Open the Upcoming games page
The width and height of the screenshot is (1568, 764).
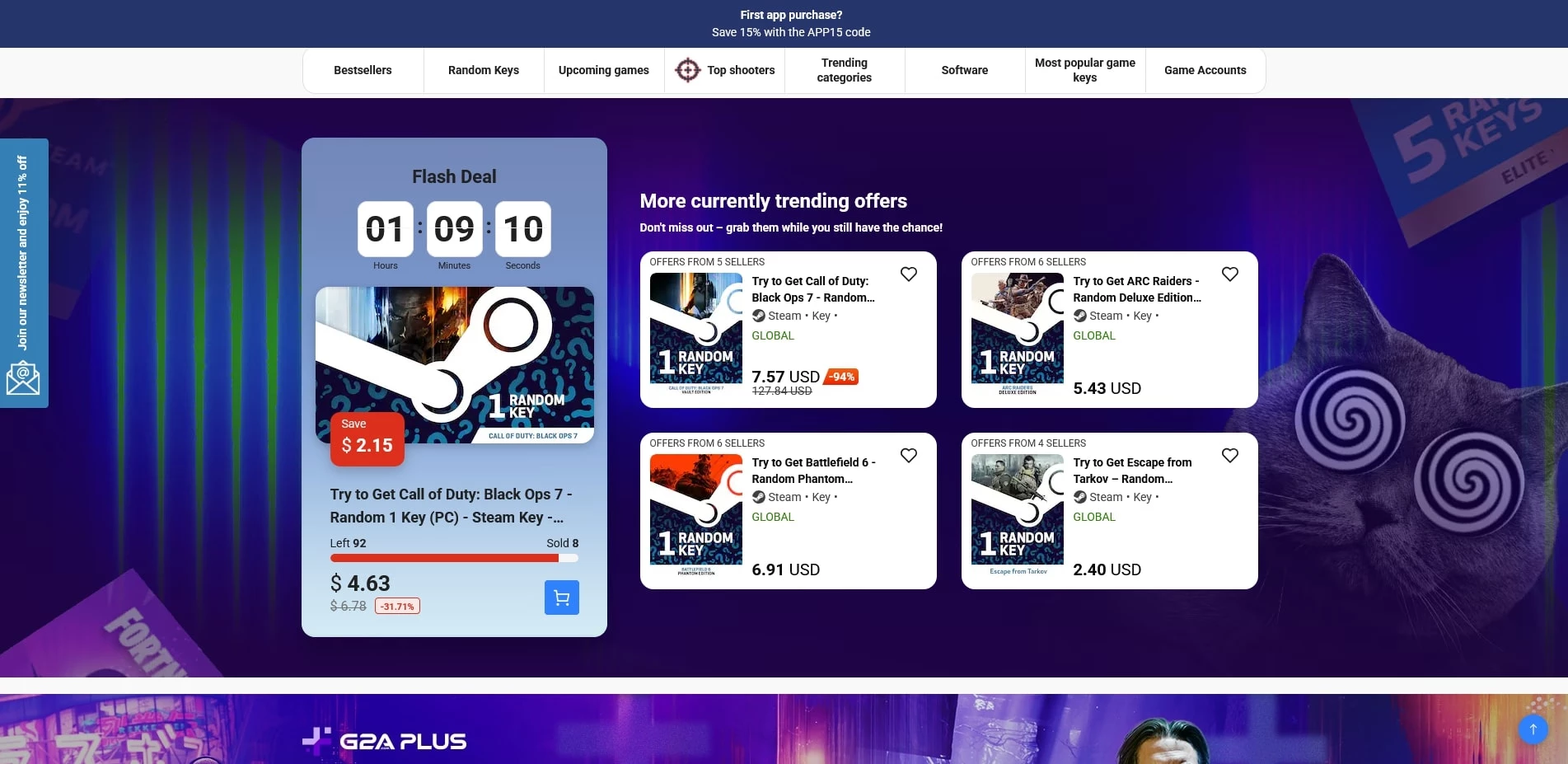click(603, 70)
